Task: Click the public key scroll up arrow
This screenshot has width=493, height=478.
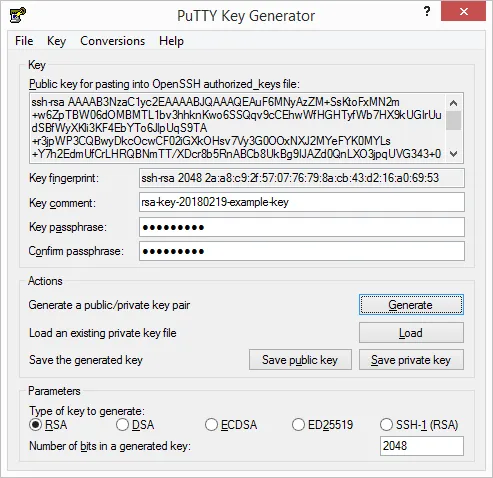Action: [453, 103]
